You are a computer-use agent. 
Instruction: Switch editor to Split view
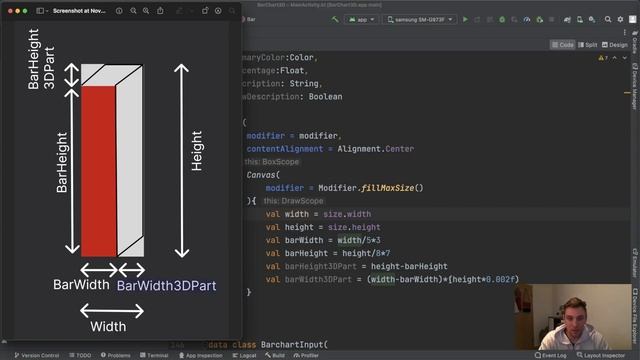(x=587, y=45)
